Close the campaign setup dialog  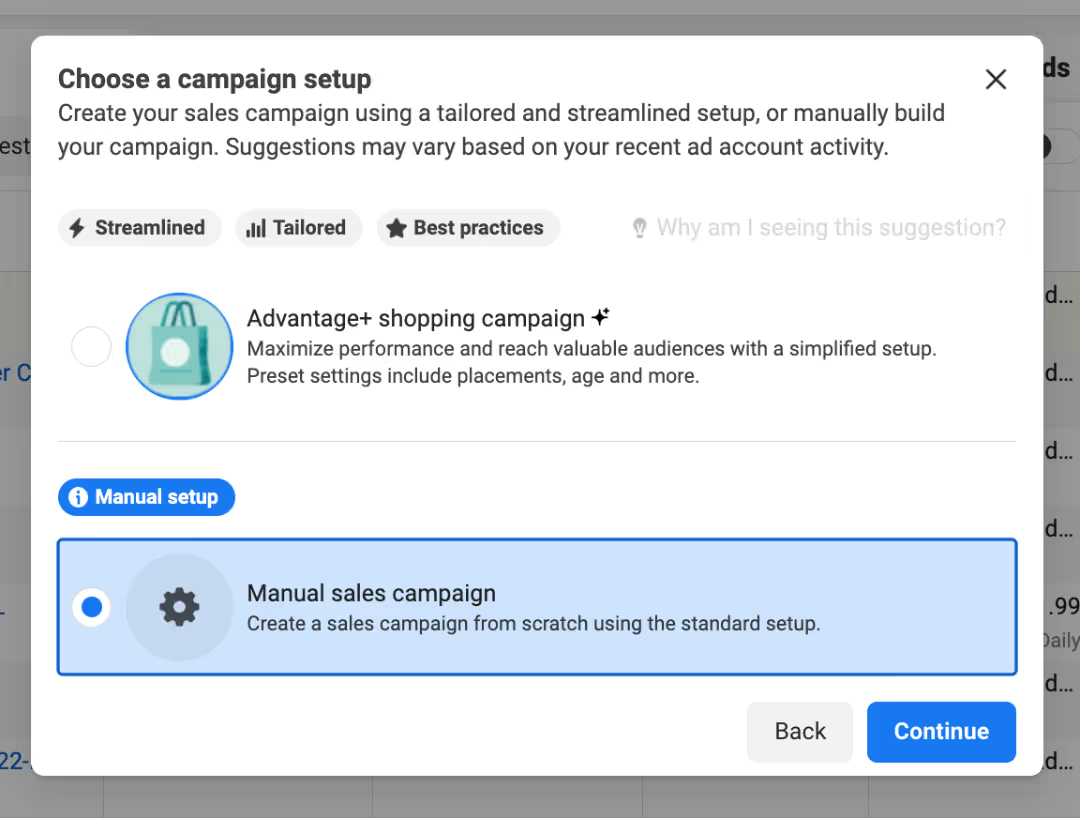point(996,80)
